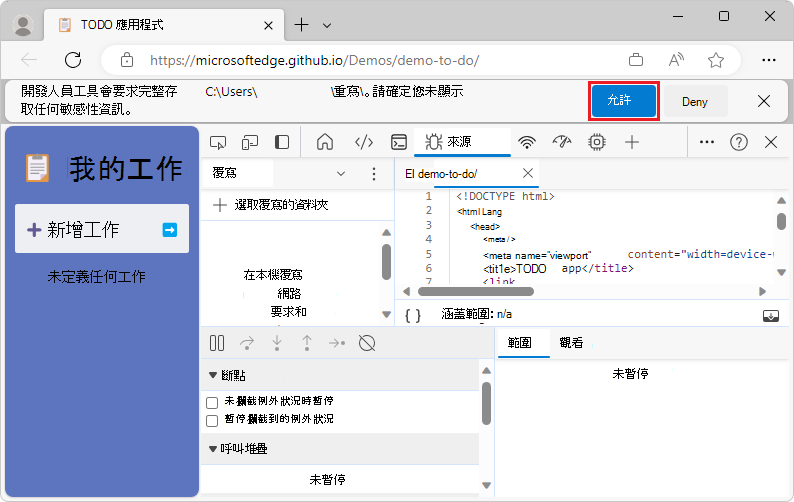Click scroll down arrow in breakpoints pane
794x502 pixels.
(486, 485)
